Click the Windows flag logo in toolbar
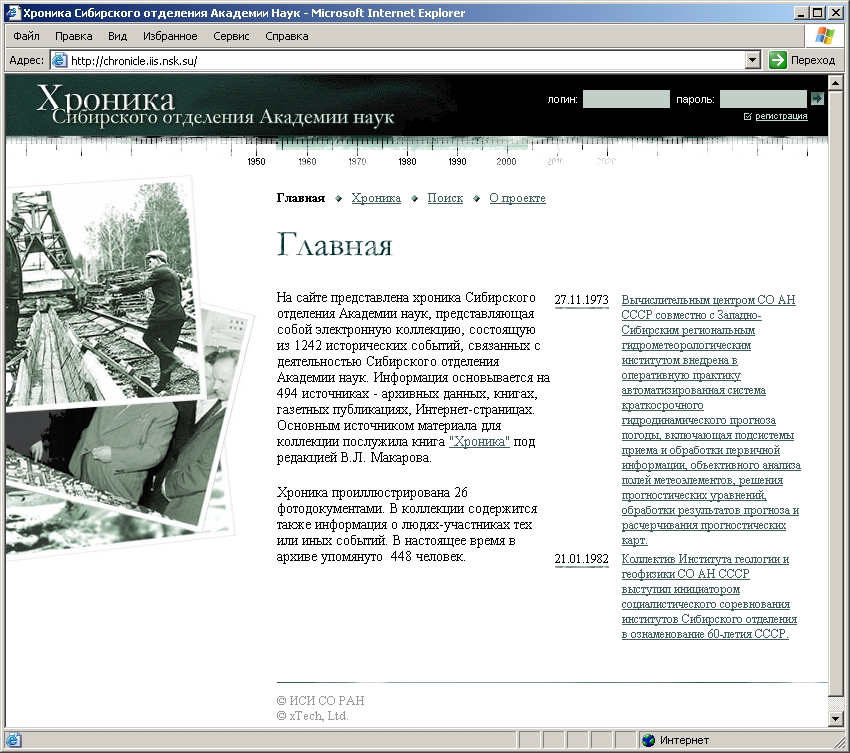Screen dimensions: 850x753 825,36
